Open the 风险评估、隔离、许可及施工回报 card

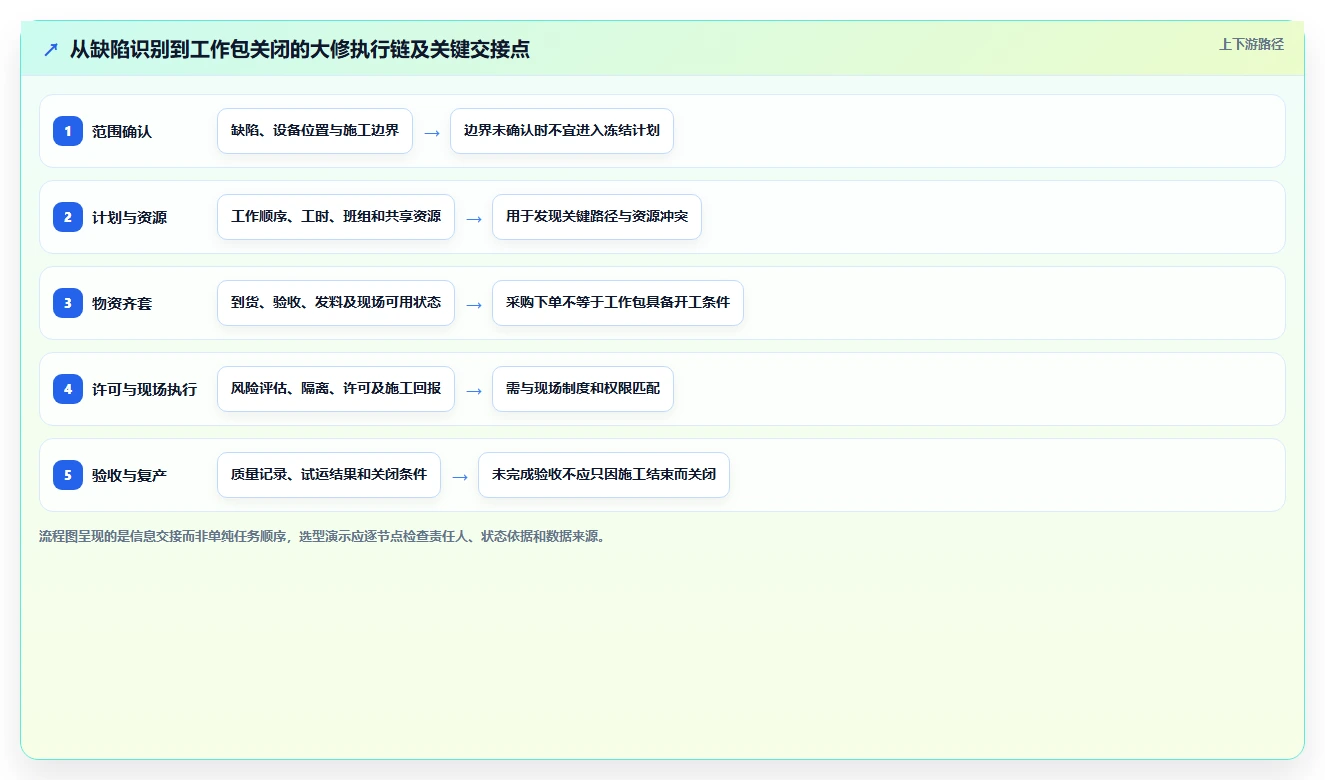click(336, 389)
